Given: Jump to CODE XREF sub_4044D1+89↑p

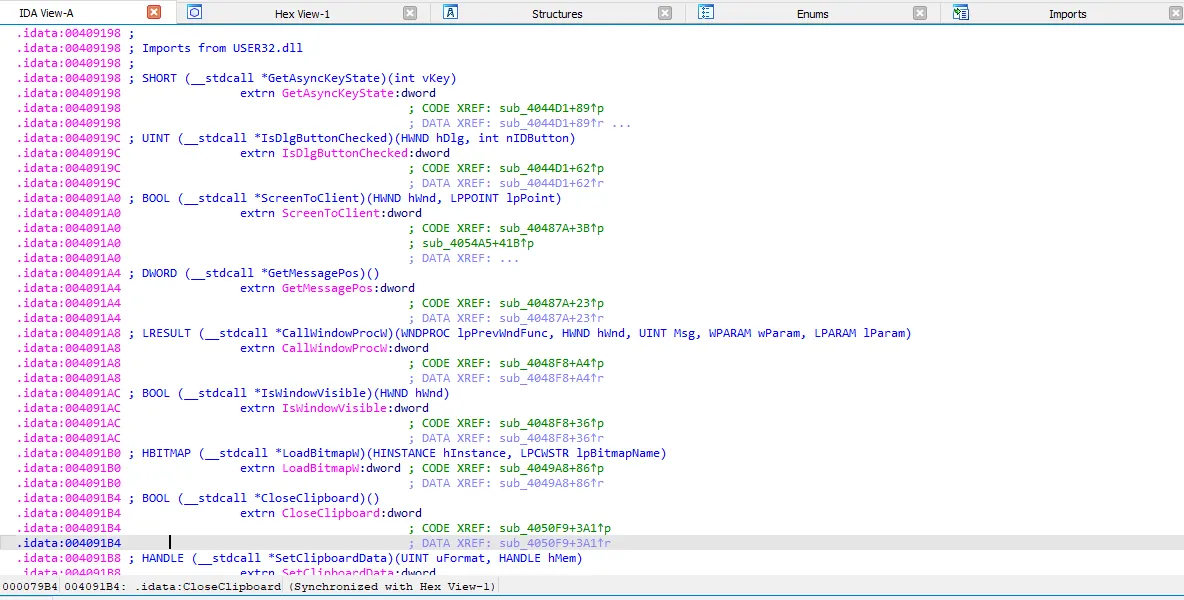Looking at the screenshot, I should click(x=551, y=108).
